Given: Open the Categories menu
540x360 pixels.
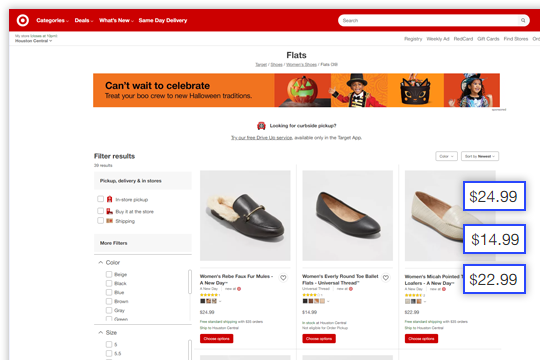Looking at the screenshot, I should [52, 20].
